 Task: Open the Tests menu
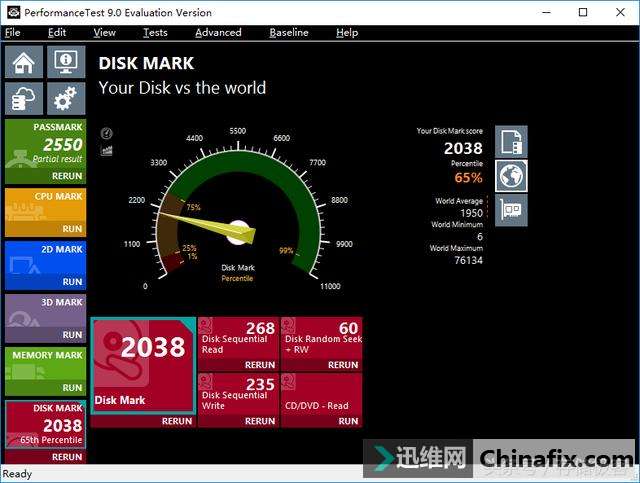155,33
